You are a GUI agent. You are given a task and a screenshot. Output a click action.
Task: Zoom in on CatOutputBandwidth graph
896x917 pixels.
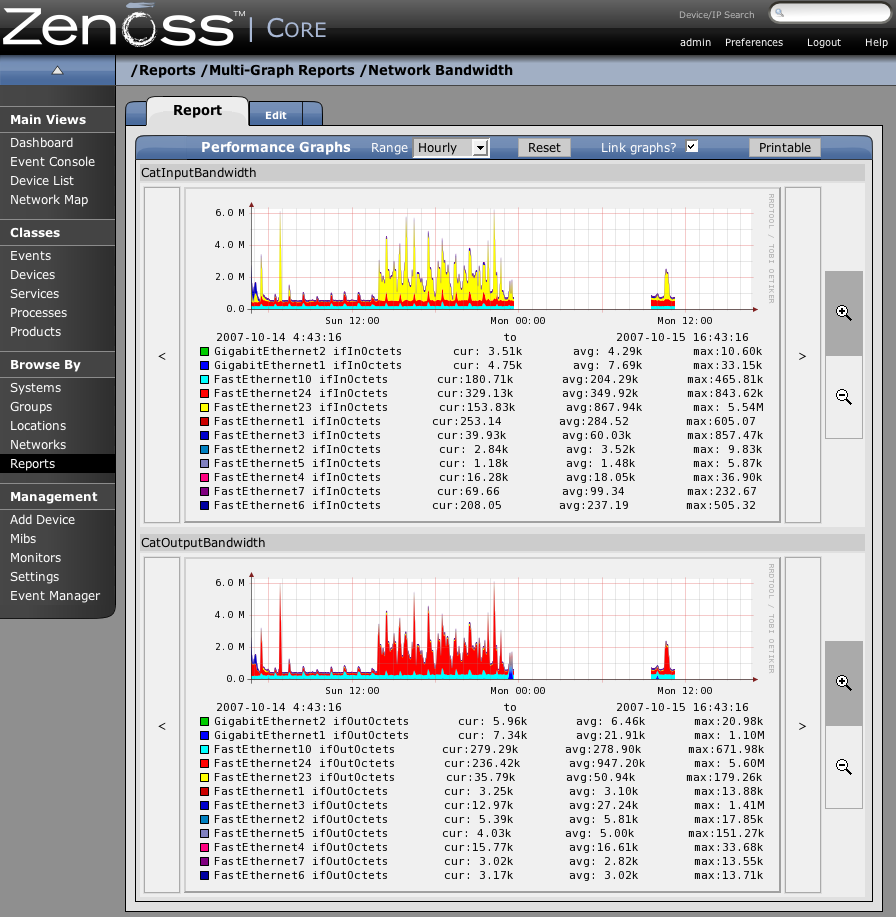843,683
